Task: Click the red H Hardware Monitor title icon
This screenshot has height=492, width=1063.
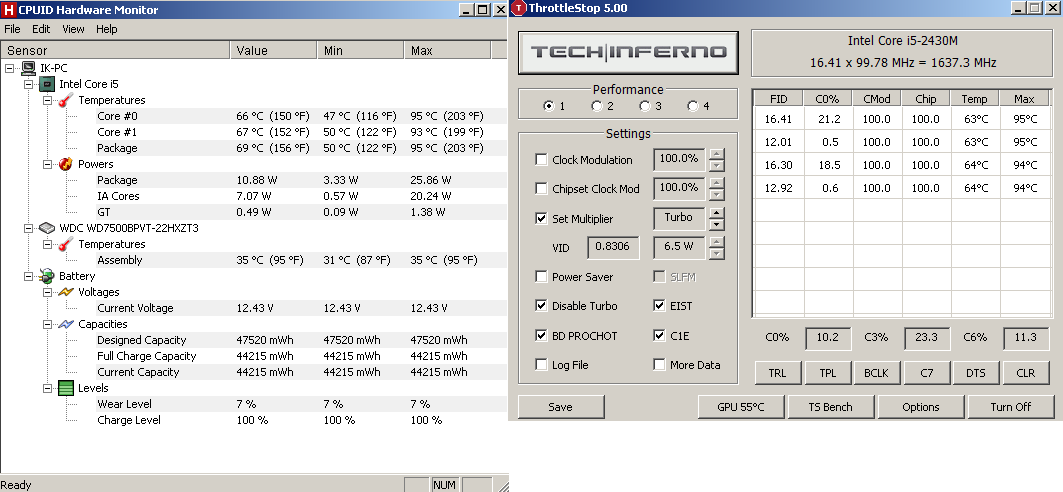Action: [x=8, y=9]
